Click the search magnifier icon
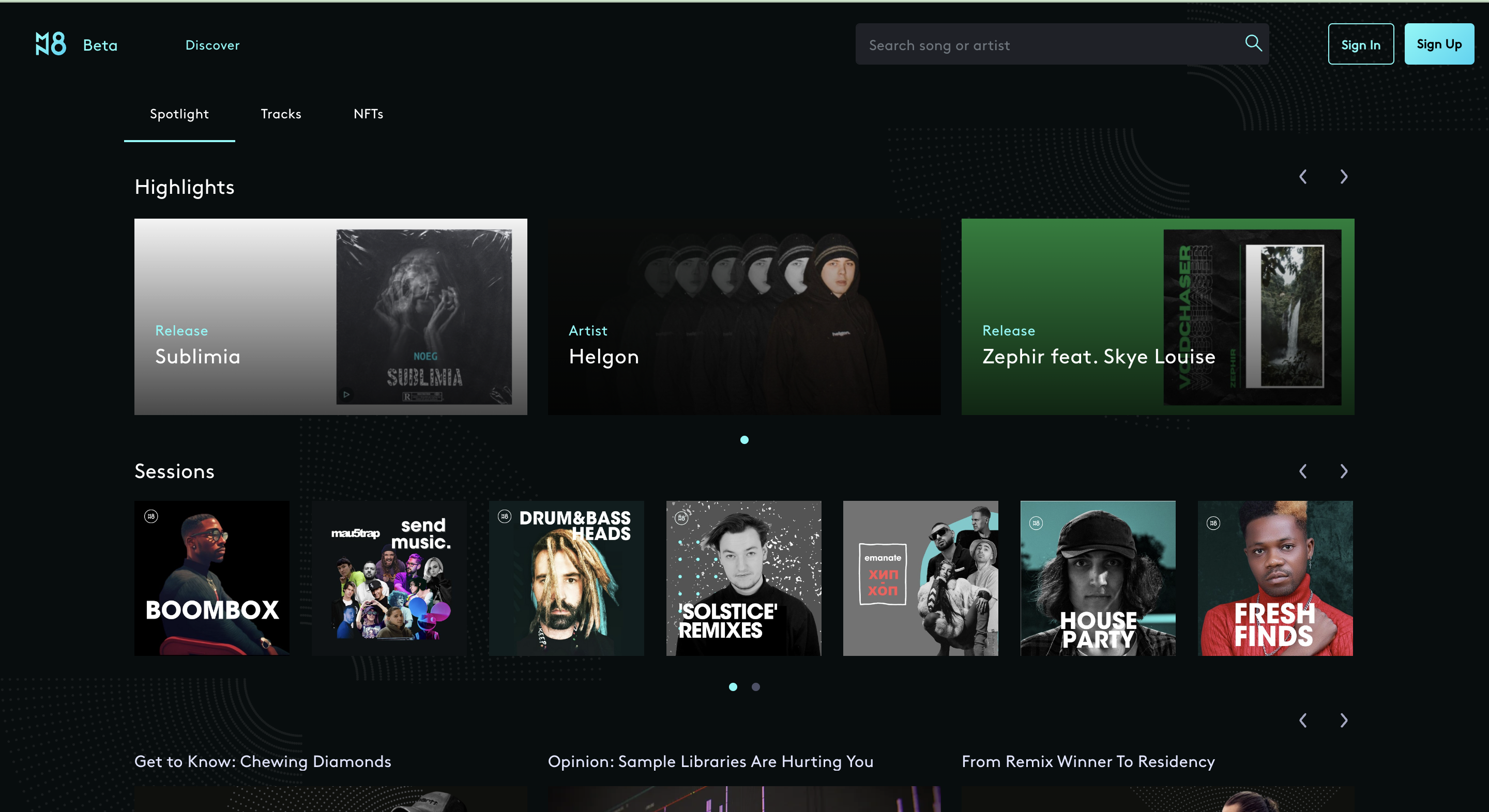Viewport: 1489px width, 812px height. click(1253, 43)
